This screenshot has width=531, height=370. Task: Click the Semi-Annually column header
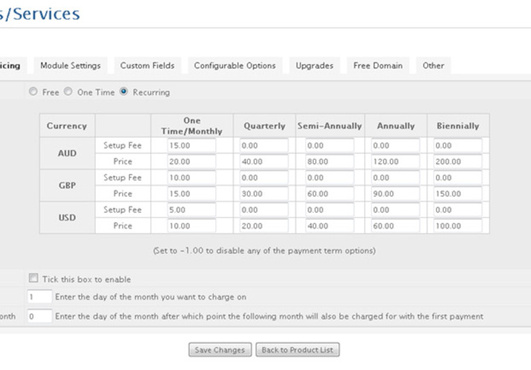(330, 126)
